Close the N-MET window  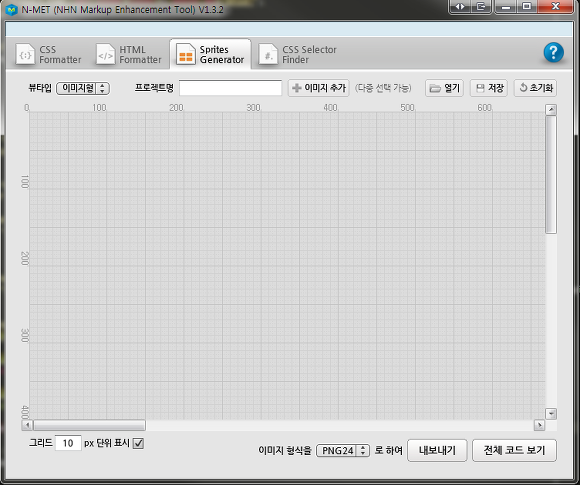point(555,6)
